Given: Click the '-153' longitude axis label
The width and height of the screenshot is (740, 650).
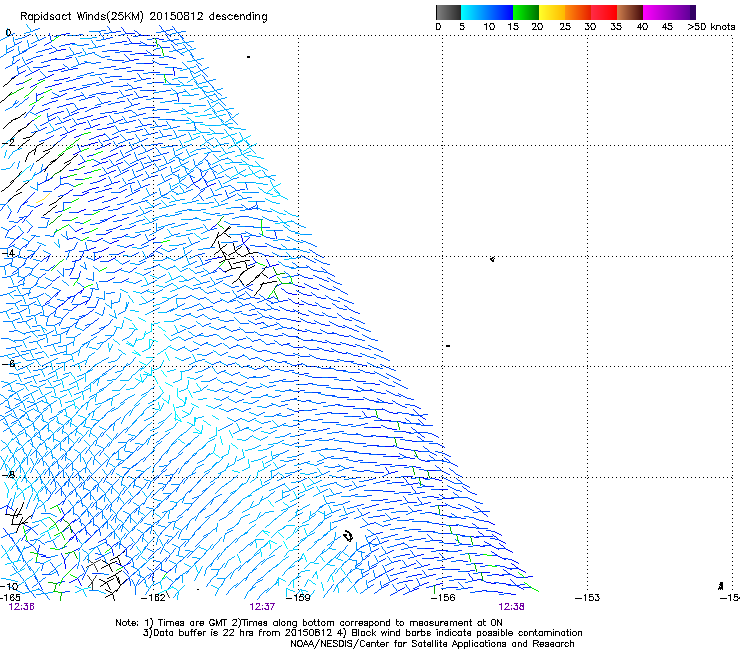Looking at the screenshot, I should [x=587, y=598].
